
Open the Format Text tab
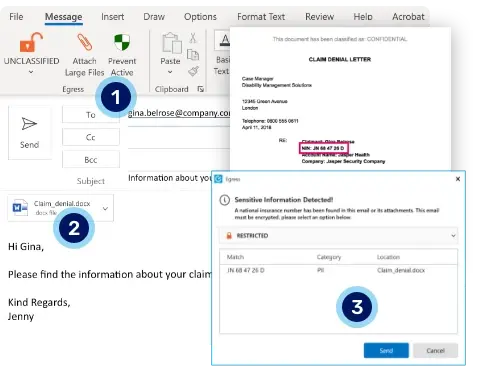[x=261, y=17]
